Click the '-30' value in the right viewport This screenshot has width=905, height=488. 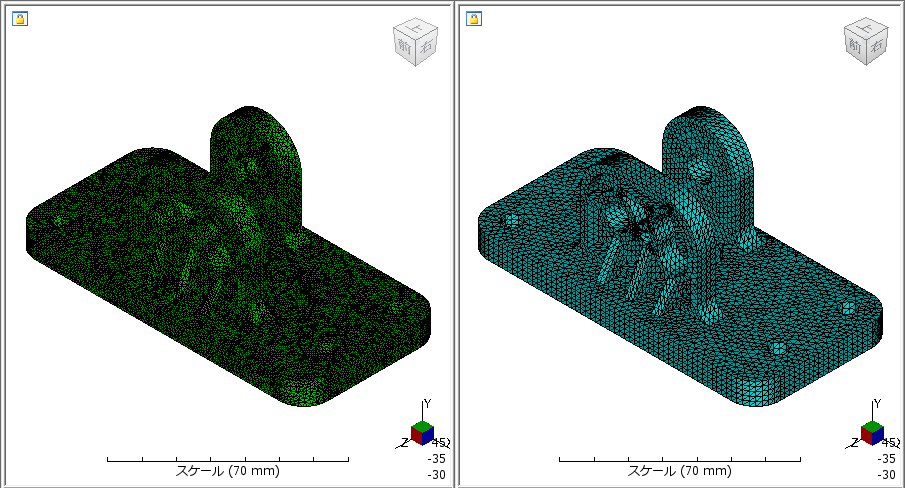(886, 475)
